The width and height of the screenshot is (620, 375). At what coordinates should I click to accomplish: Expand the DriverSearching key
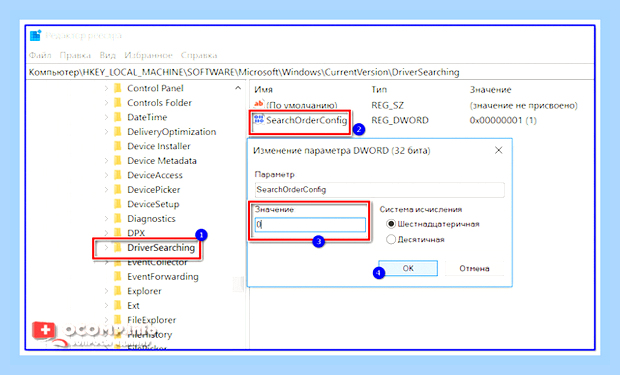tap(106, 248)
